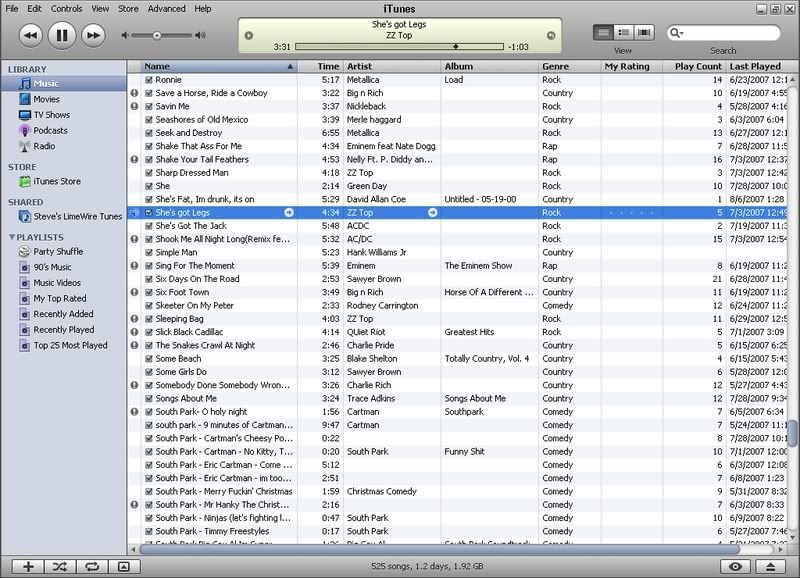
Task: Open the Store menu
Action: (x=128, y=9)
